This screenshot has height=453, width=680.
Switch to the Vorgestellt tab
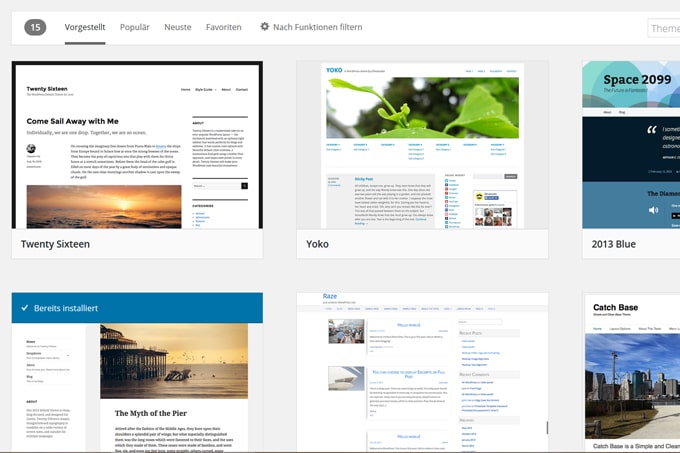pos(85,27)
